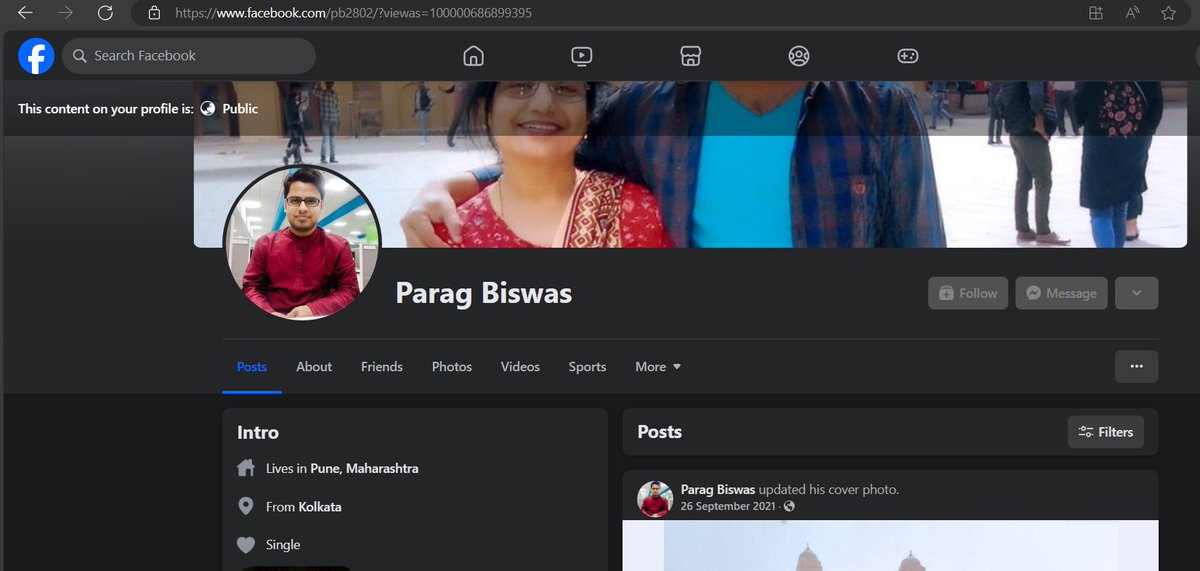Click the home icon beside Lives in Pune
The width and height of the screenshot is (1200, 571).
[246, 468]
